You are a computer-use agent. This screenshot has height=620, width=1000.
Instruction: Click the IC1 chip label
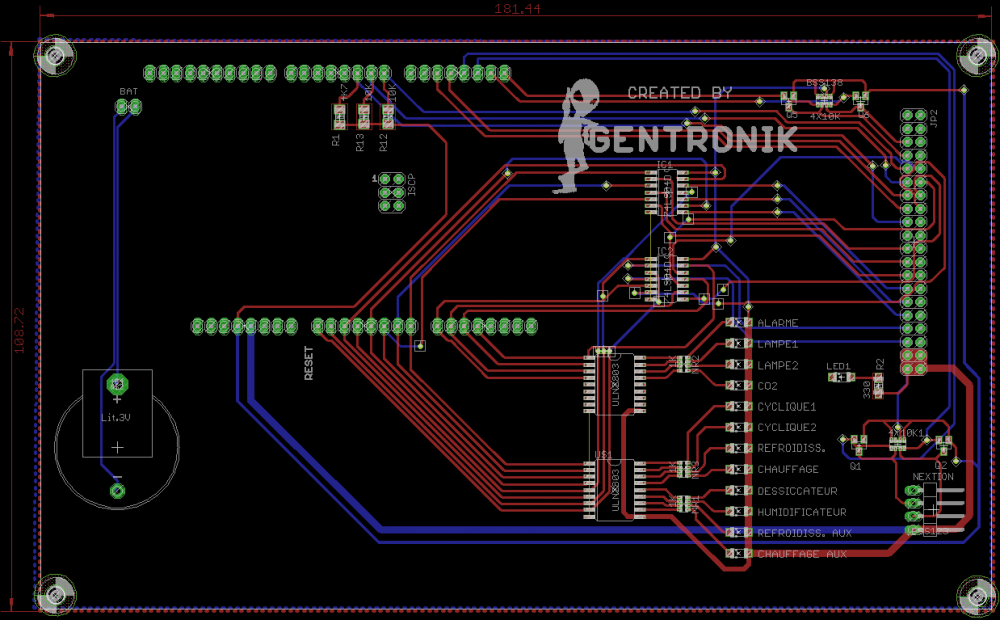(x=665, y=165)
